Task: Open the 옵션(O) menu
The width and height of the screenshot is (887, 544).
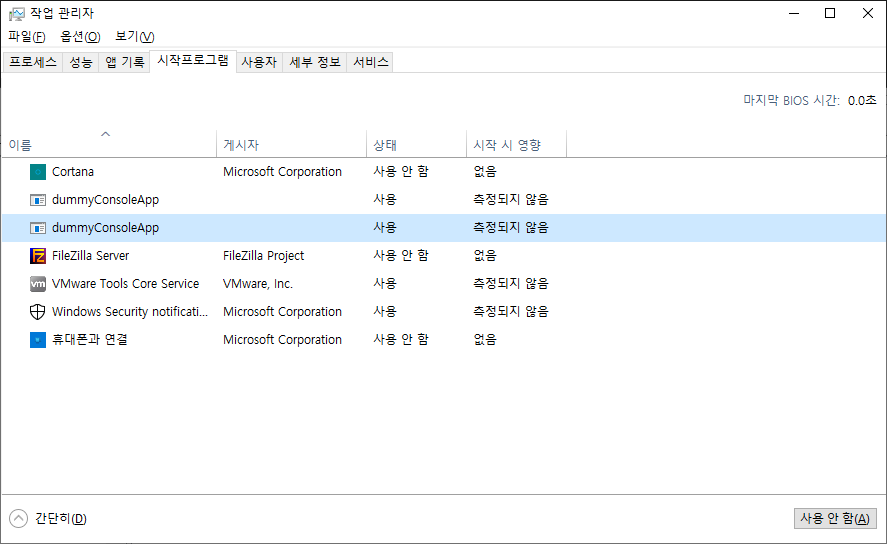Action: click(80, 37)
